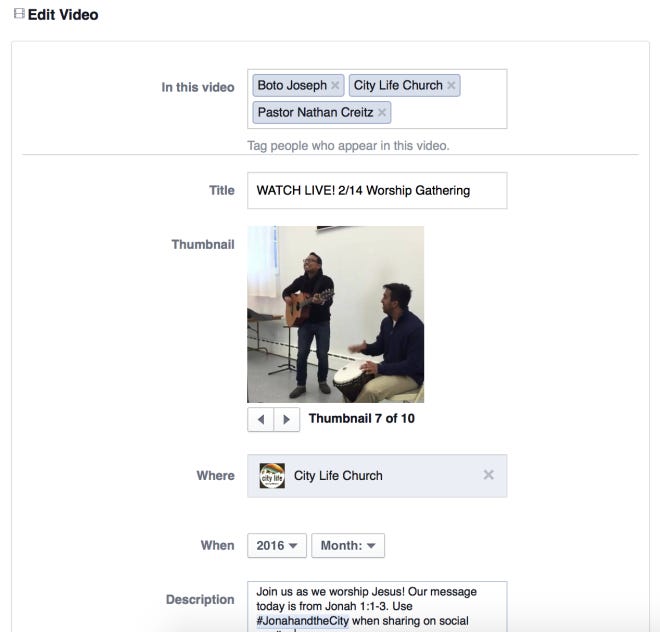660x632 pixels.
Task: Show the previous thumbnail
Action: tap(261, 419)
